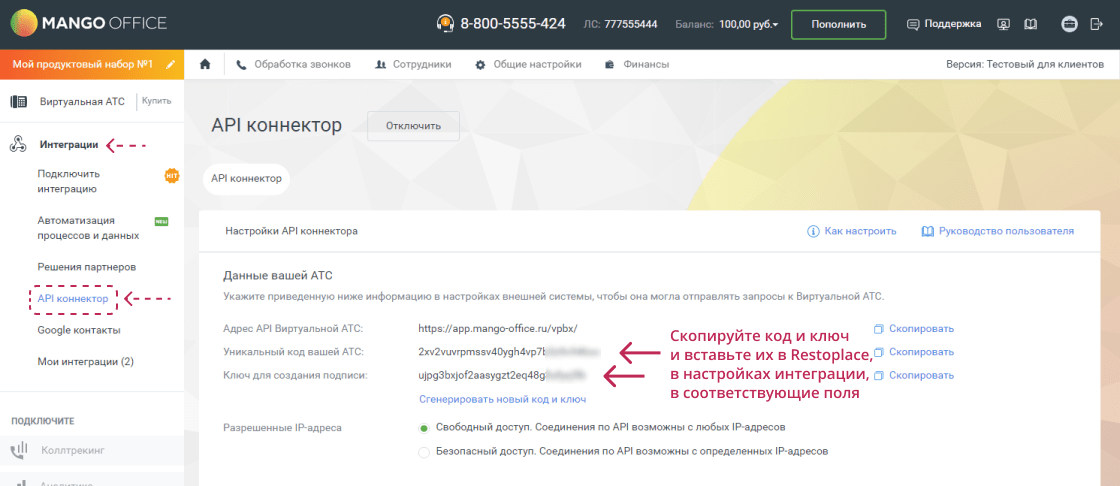The height and width of the screenshot is (486, 1120).
Task: Open Виртуальная АТС section
Action: [82, 101]
